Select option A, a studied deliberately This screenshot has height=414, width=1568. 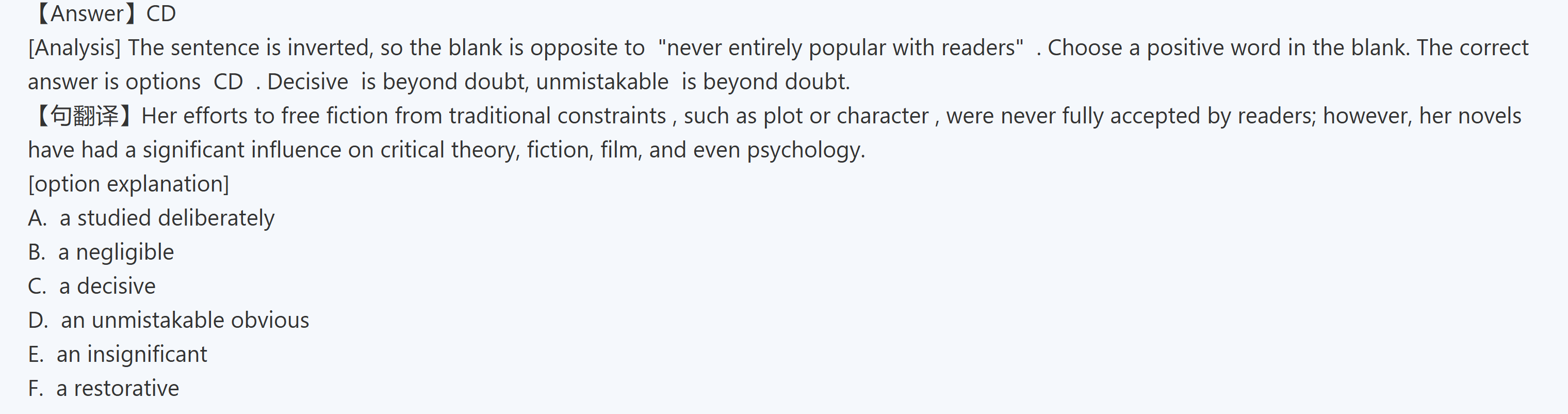pyautogui.click(x=151, y=218)
